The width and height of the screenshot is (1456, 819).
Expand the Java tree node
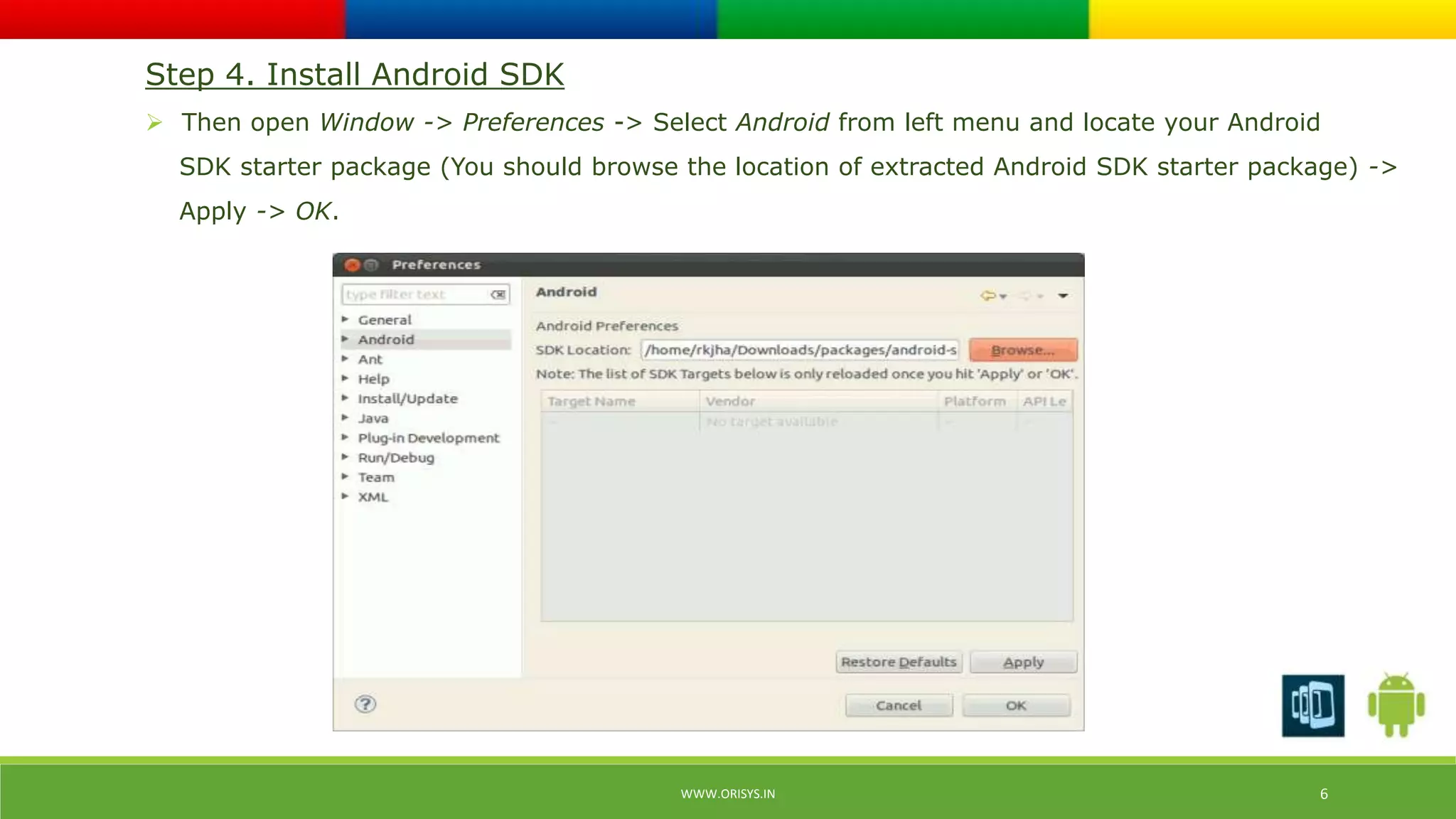[345, 418]
